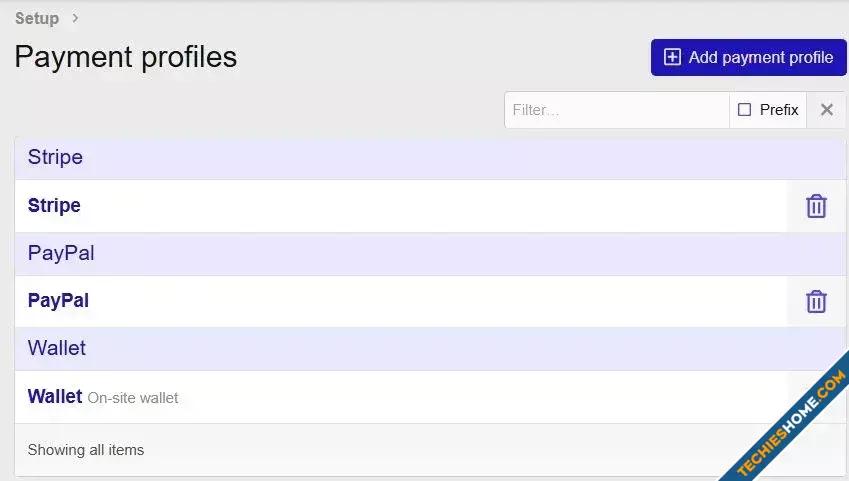Open the bold PayPal profile entry
Screen dimensions: 849x481
[x=58, y=300]
